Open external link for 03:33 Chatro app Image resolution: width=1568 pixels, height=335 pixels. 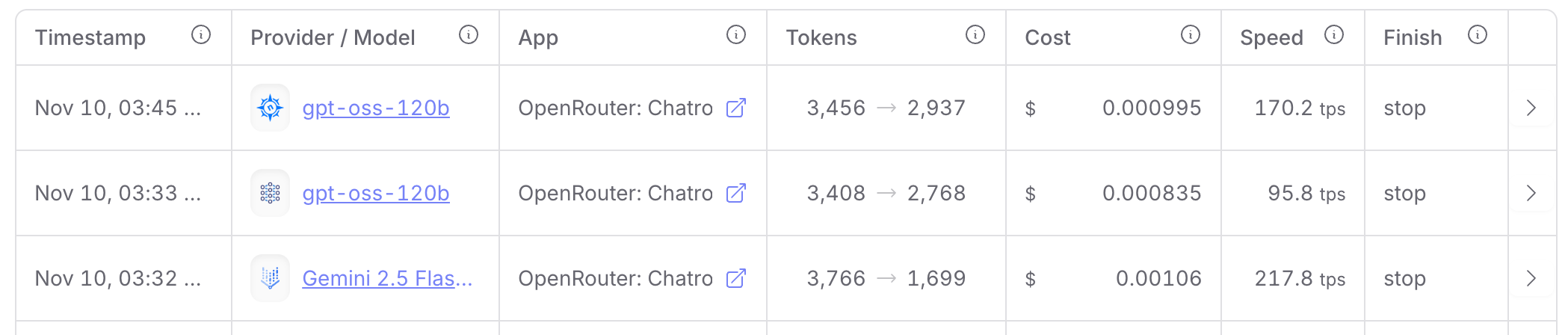pos(736,194)
